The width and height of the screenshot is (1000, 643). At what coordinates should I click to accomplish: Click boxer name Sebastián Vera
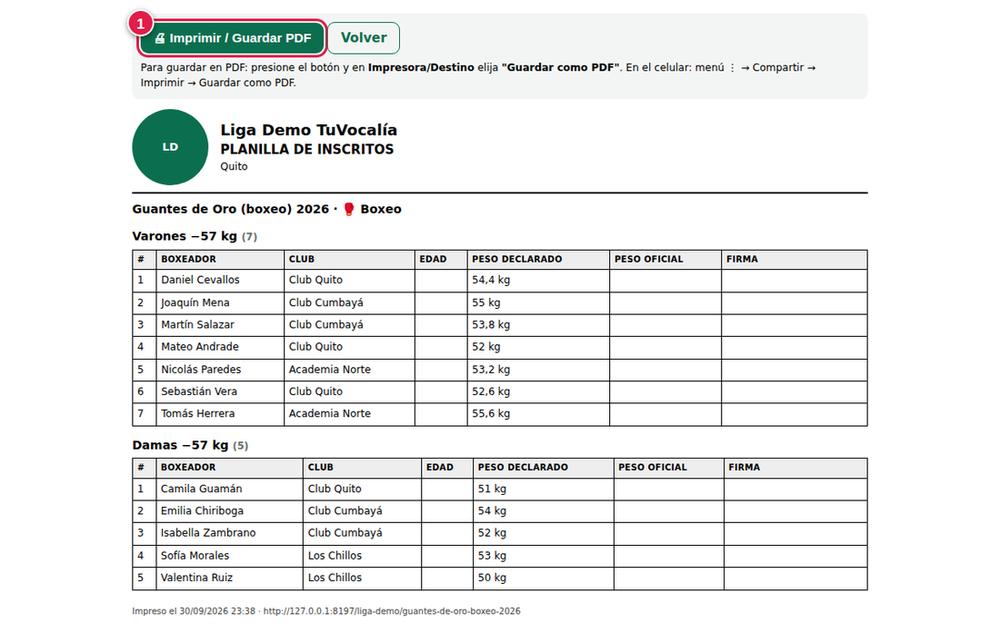tap(199, 392)
